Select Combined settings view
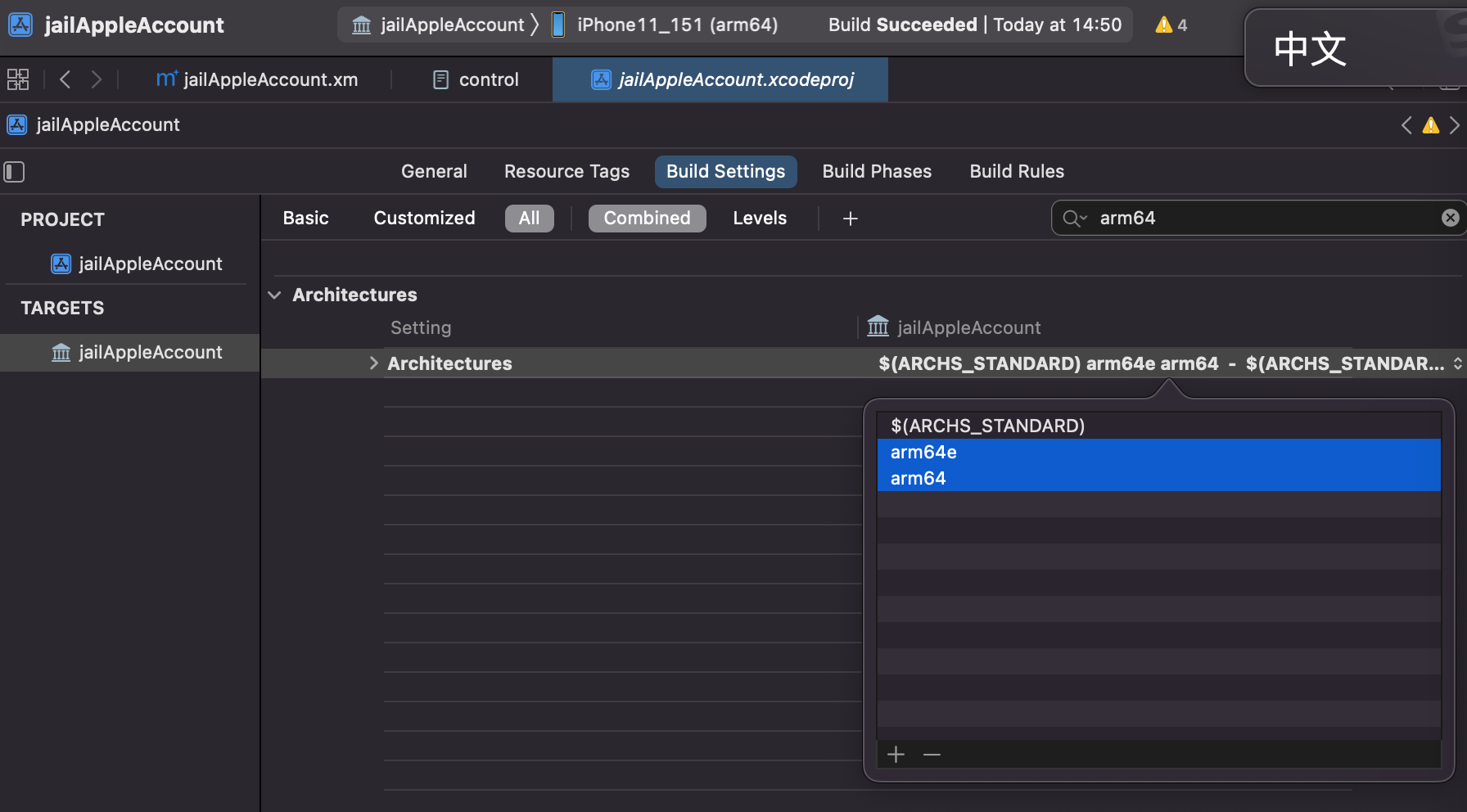 coord(647,219)
